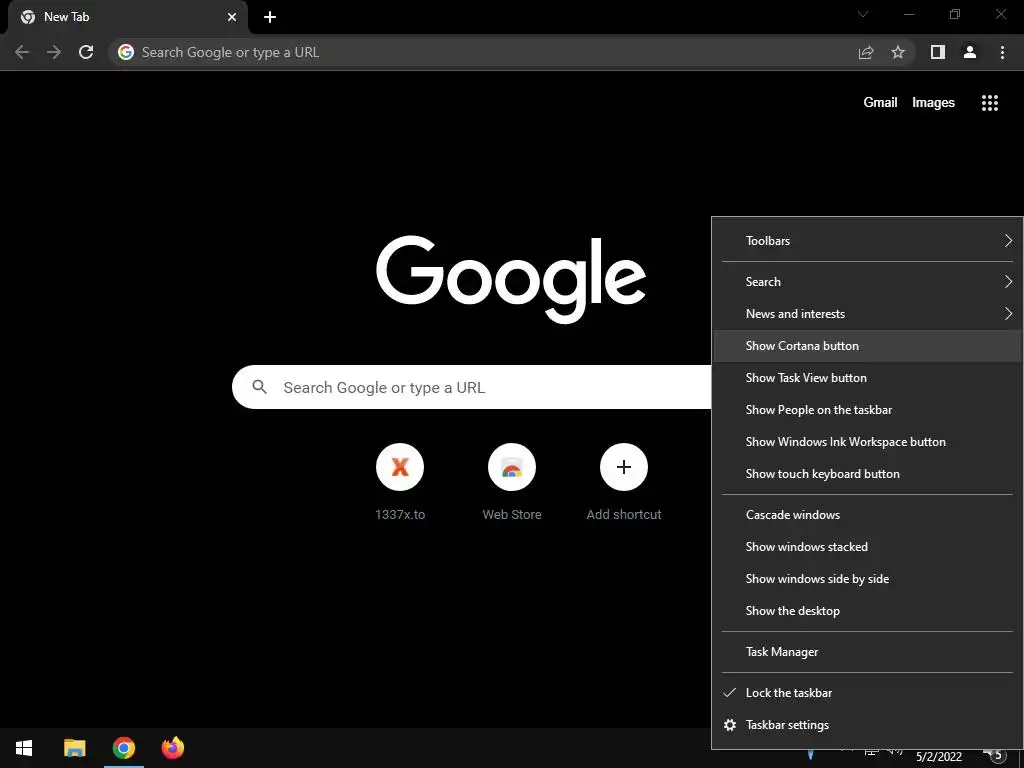The width and height of the screenshot is (1024, 768).
Task: Open the Images link
Action: click(x=933, y=103)
